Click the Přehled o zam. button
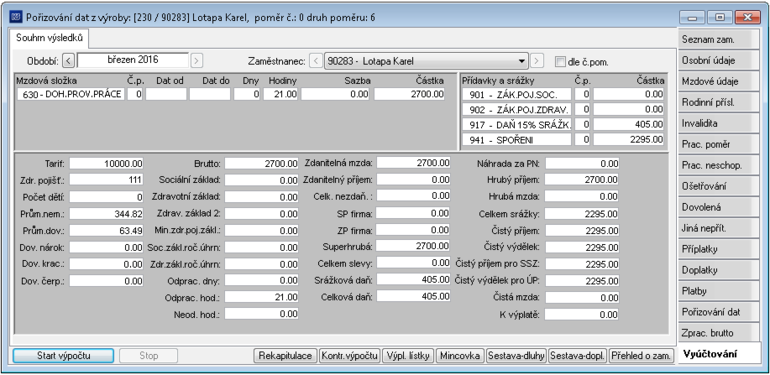 641,356
